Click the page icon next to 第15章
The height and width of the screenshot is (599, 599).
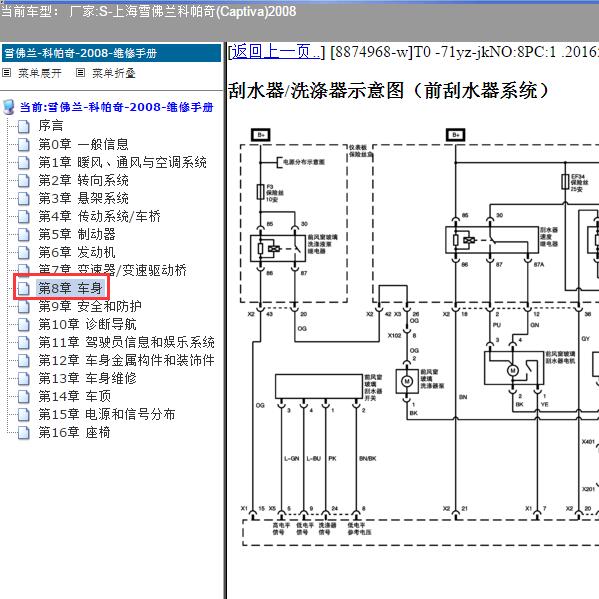(24, 414)
